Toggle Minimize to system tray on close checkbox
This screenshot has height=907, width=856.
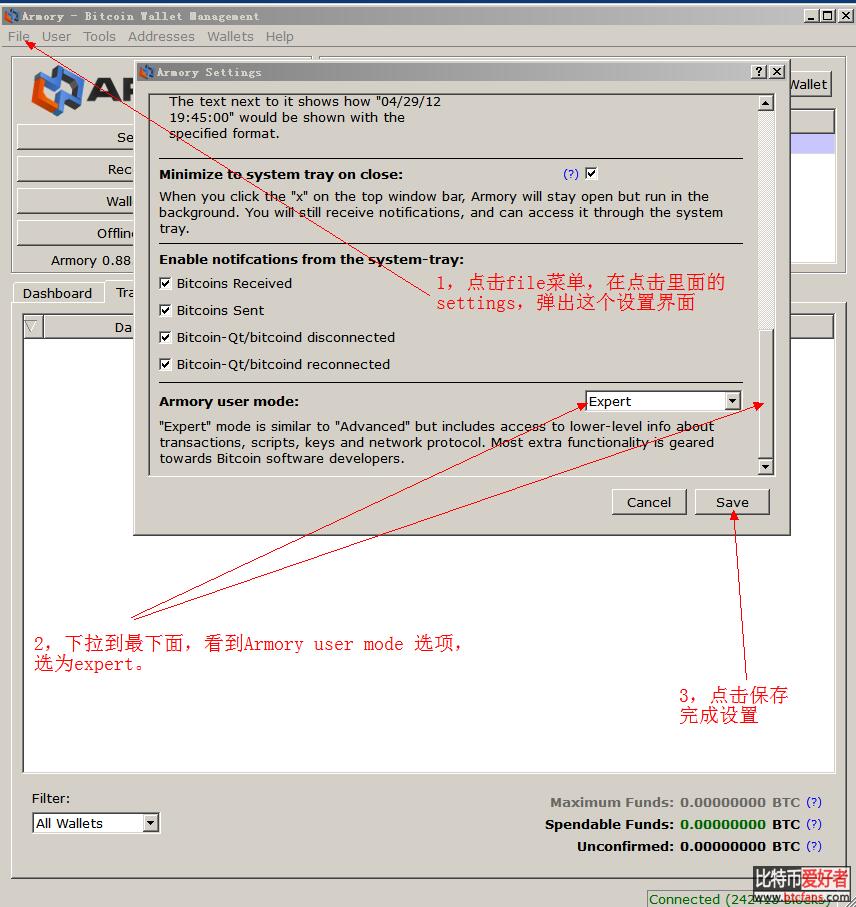point(591,173)
